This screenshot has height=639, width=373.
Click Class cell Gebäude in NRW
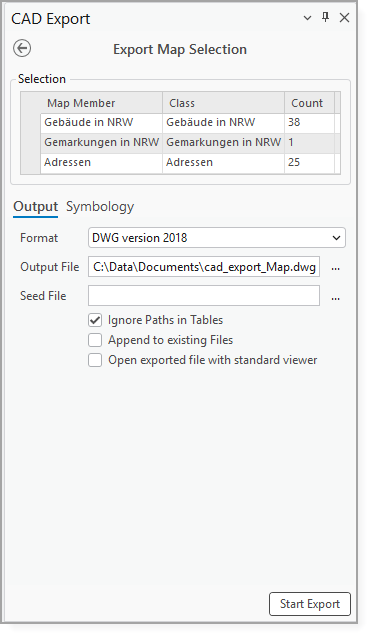pyautogui.click(x=223, y=123)
